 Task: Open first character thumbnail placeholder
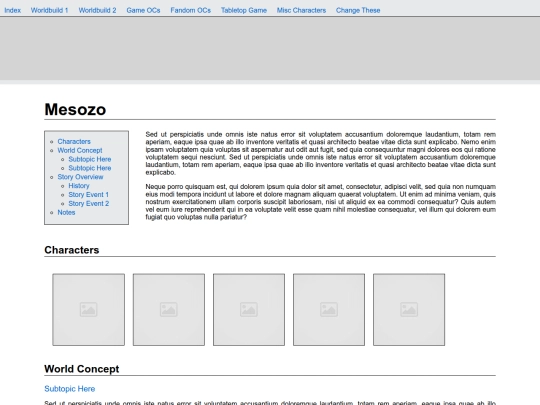click(x=89, y=310)
